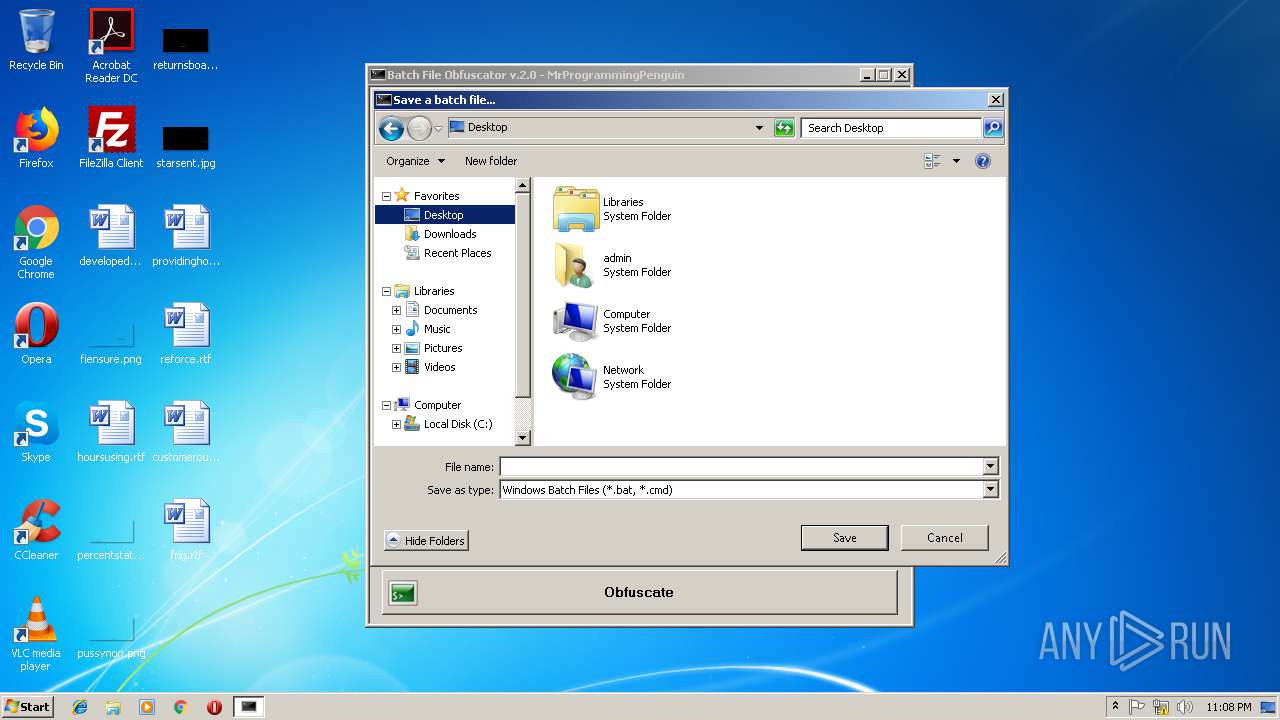Select the reforce.rtf desktop file
This screenshot has height=720, width=1280.
[186, 334]
